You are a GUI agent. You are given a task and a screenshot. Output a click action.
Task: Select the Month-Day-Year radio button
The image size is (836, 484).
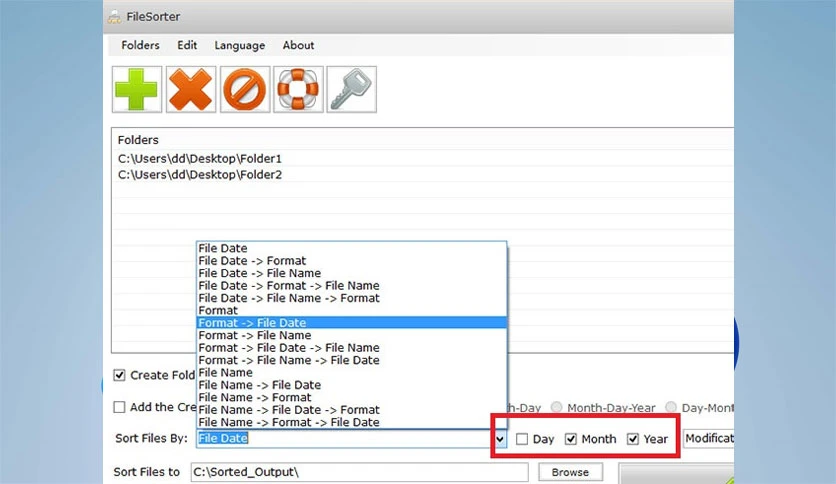(557, 407)
